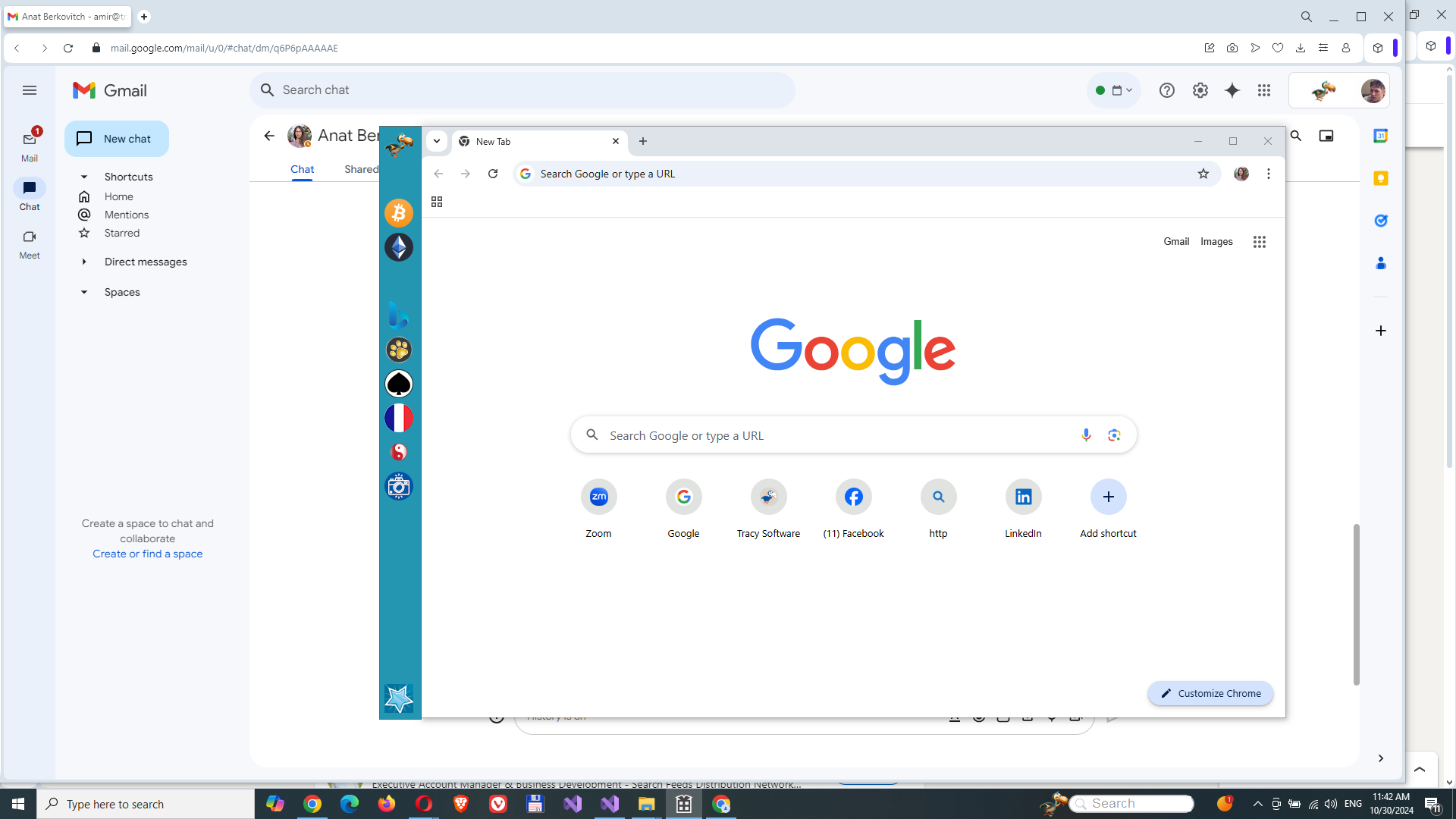Viewport: 1456px width, 819px height.
Task: Toggle the green active status indicator
Action: 1100,90
